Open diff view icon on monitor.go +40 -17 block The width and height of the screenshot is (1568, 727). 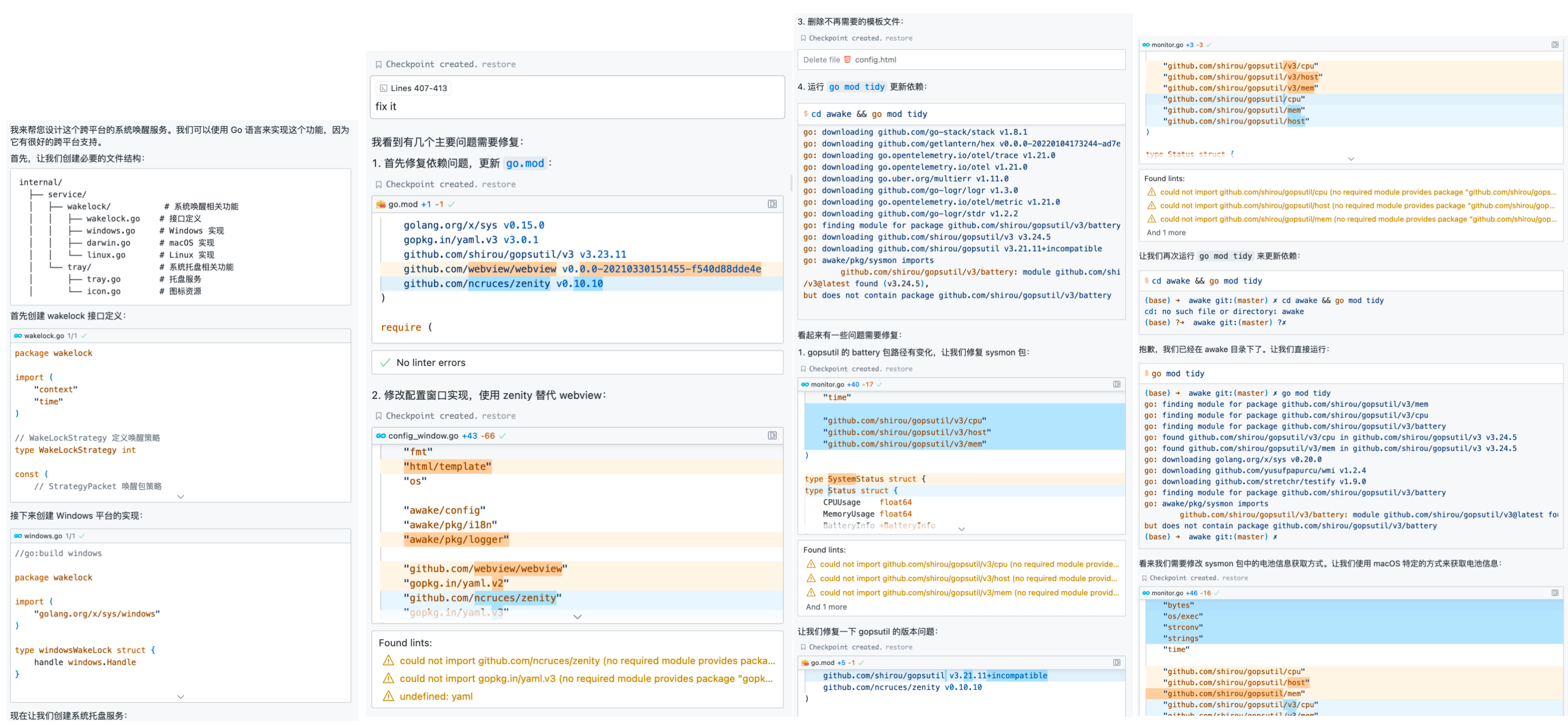(x=1116, y=384)
